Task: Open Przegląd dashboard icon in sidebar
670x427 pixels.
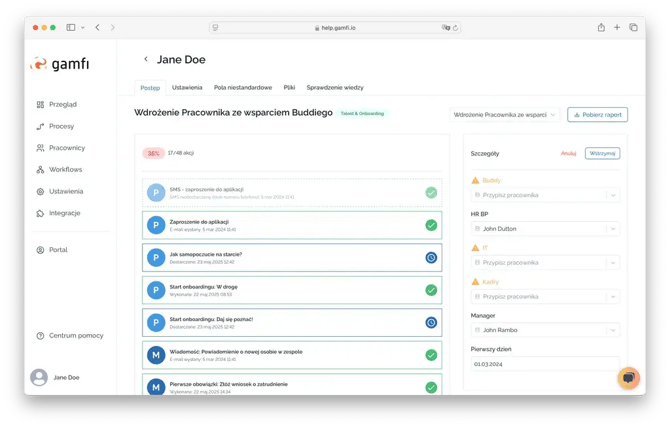Action: point(40,104)
